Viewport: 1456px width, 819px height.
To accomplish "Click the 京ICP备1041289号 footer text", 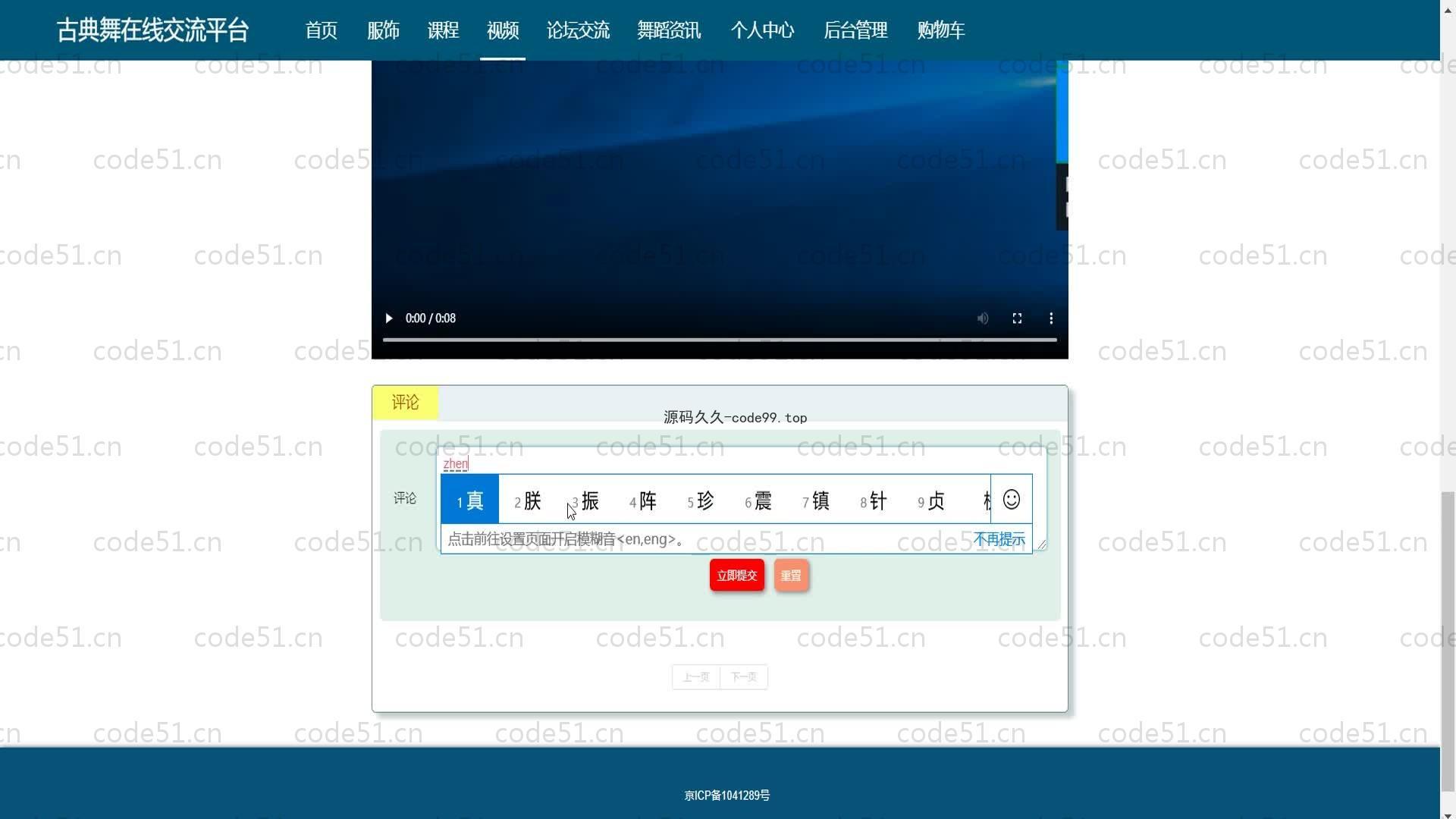I will pyautogui.click(x=727, y=795).
